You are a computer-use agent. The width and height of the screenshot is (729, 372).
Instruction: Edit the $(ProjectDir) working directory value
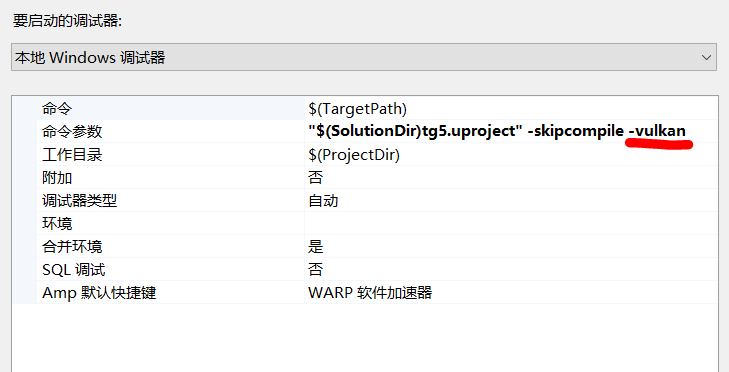(510, 154)
